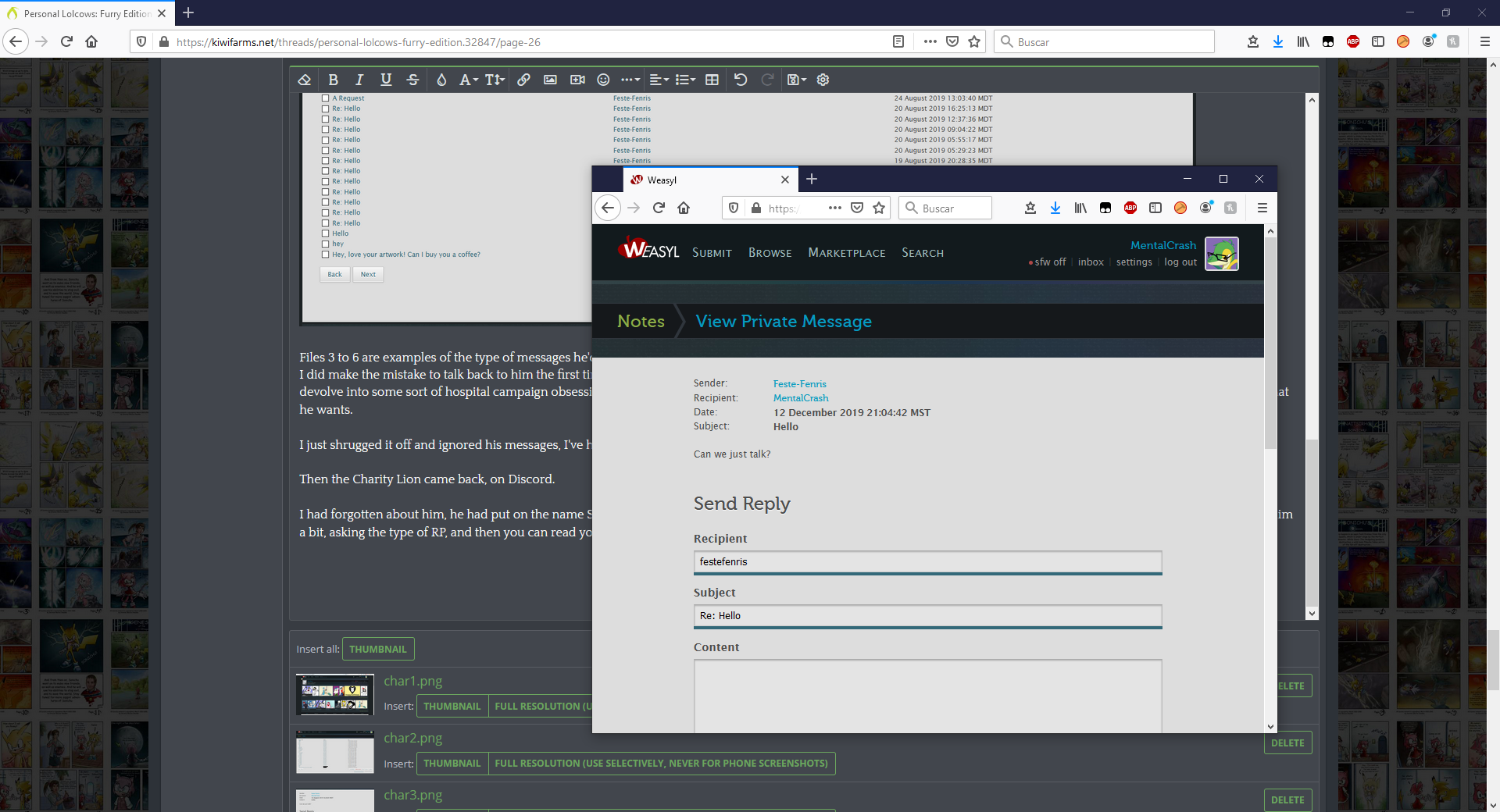
Task: Check the 'hey' message checkbox
Action: (x=325, y=244)
